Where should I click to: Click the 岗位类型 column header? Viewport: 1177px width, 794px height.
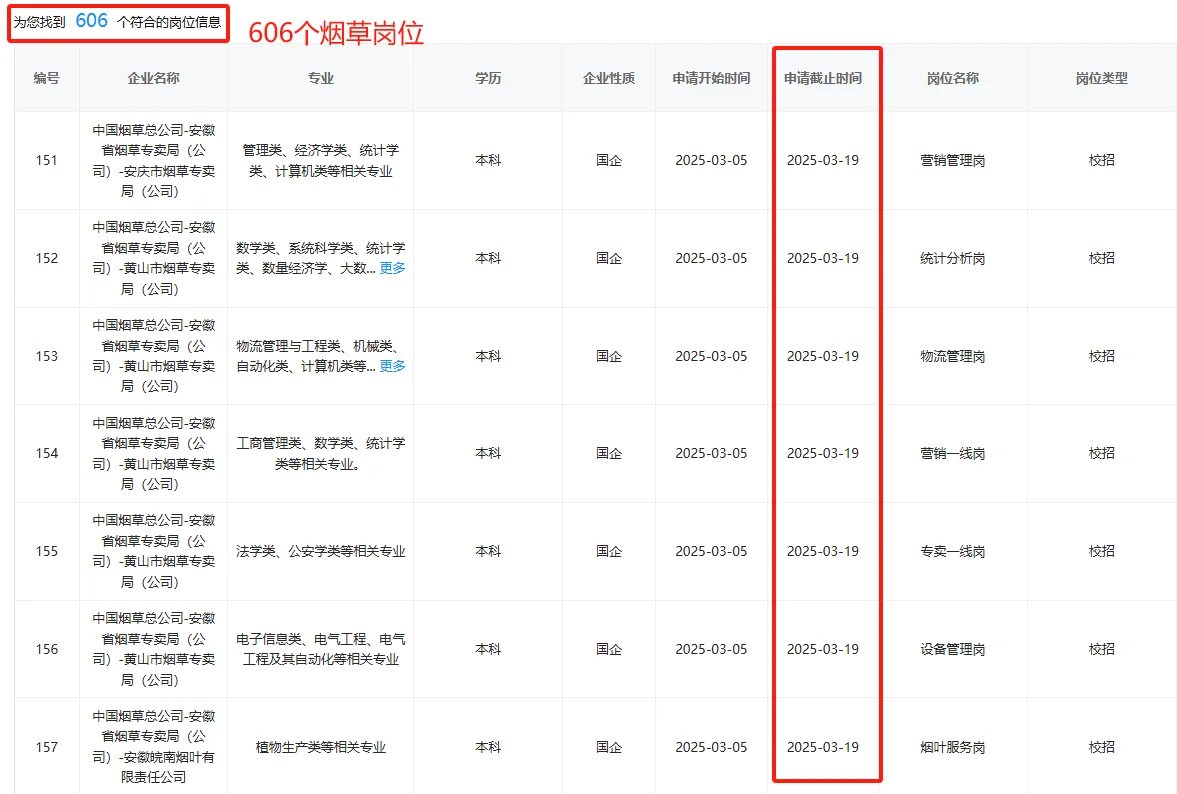click(x=1101, y=78)
